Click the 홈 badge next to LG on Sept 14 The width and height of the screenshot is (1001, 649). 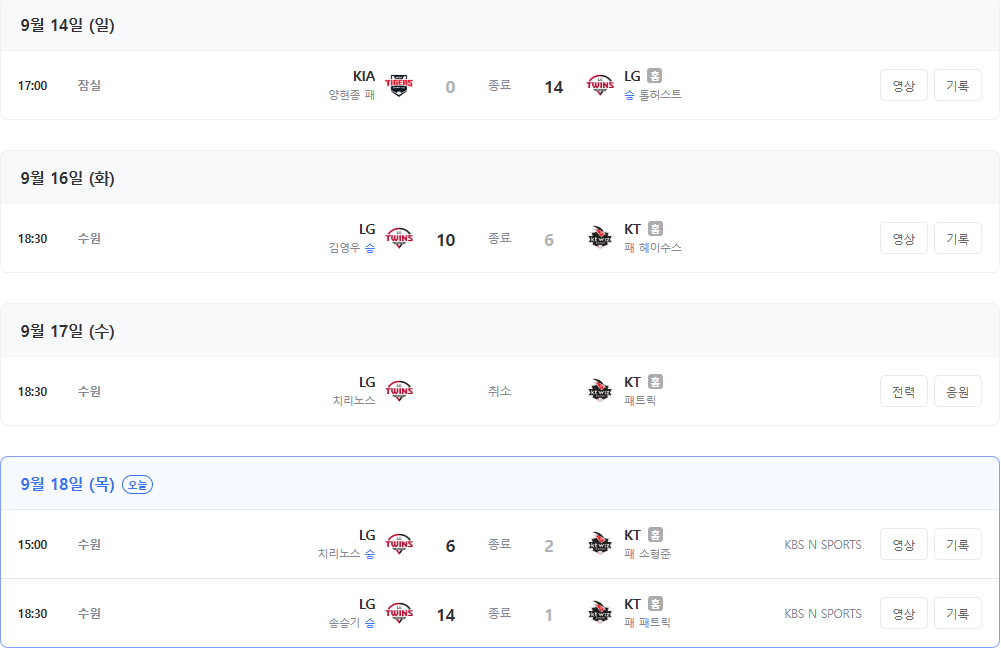(654, 76)
